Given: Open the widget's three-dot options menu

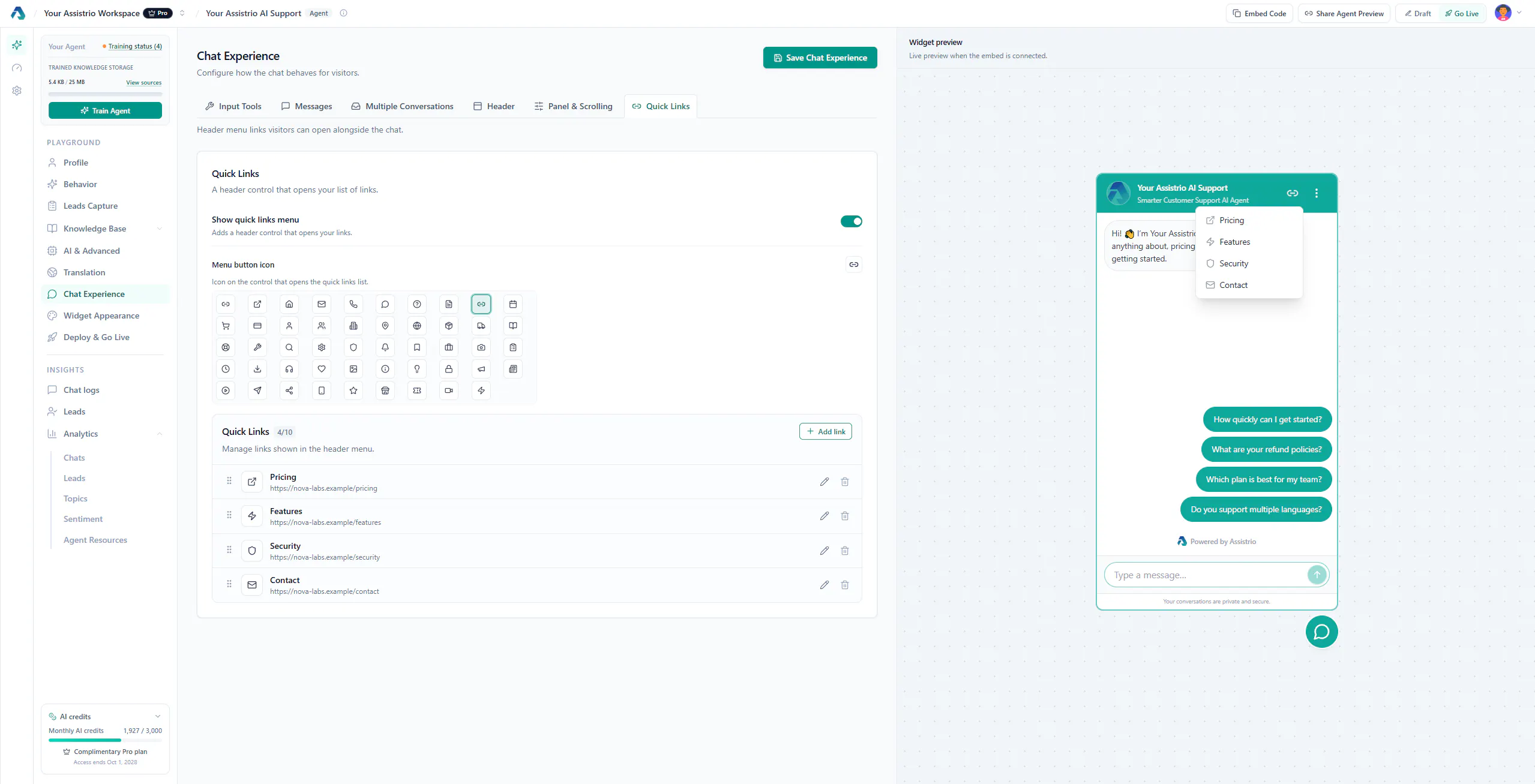Looking at the screenshot, I should point(1317,193).
